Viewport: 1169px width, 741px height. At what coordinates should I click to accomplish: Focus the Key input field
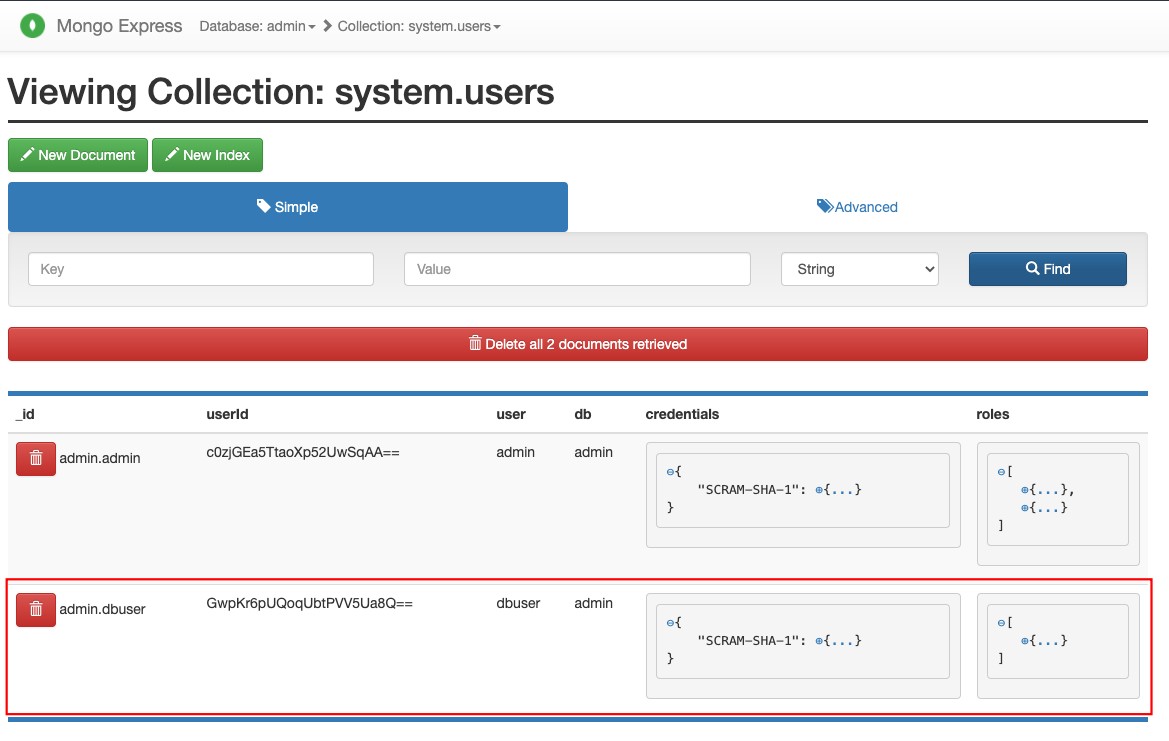[201, 269]
